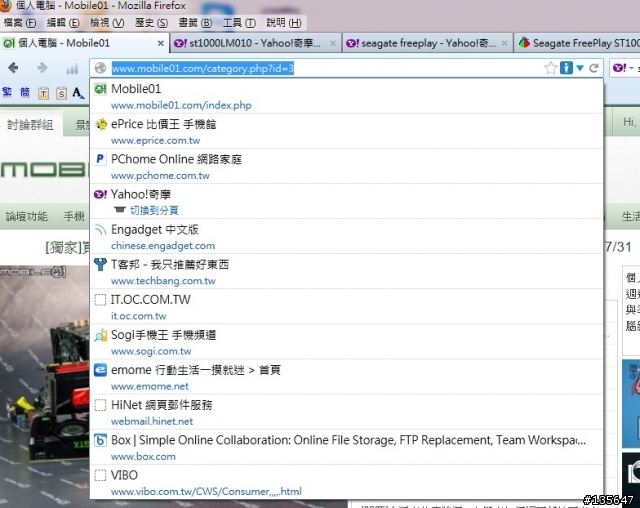Open Yahoo search engine selector
Screen dimensions: 640x508
(623, 68)
